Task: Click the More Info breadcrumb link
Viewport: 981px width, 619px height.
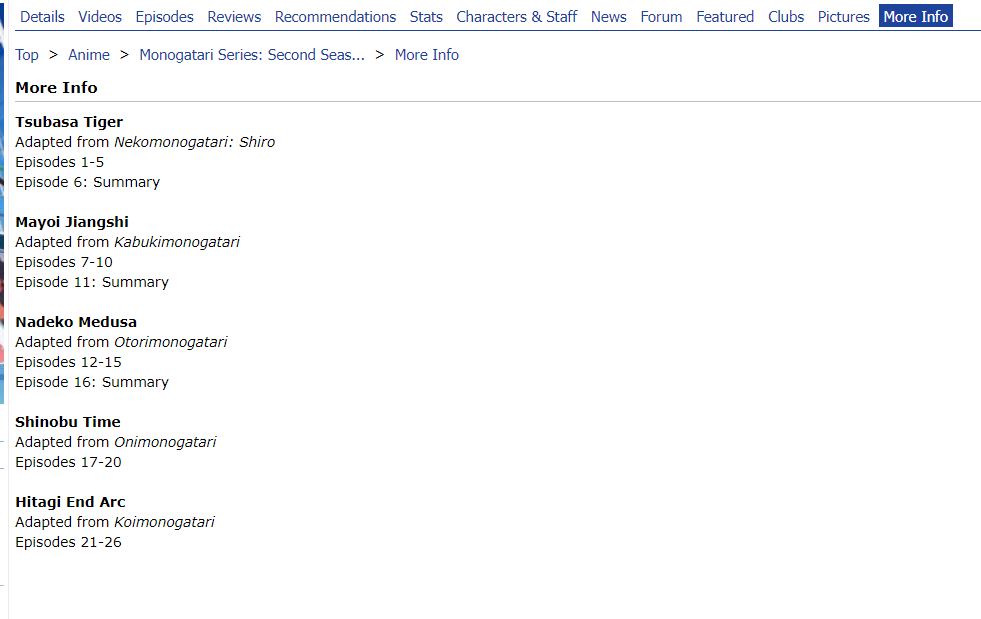Action: tap(427, 55)
